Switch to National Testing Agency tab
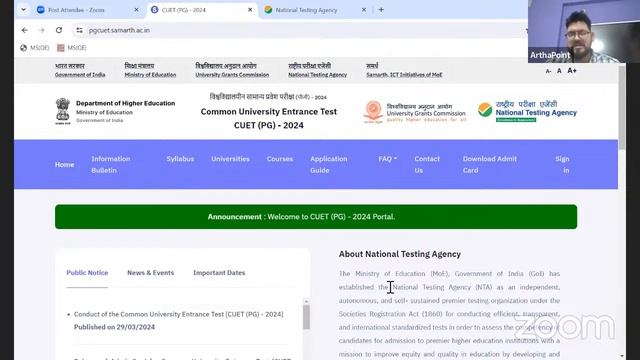The image size is (640, 360). [314, 10]
